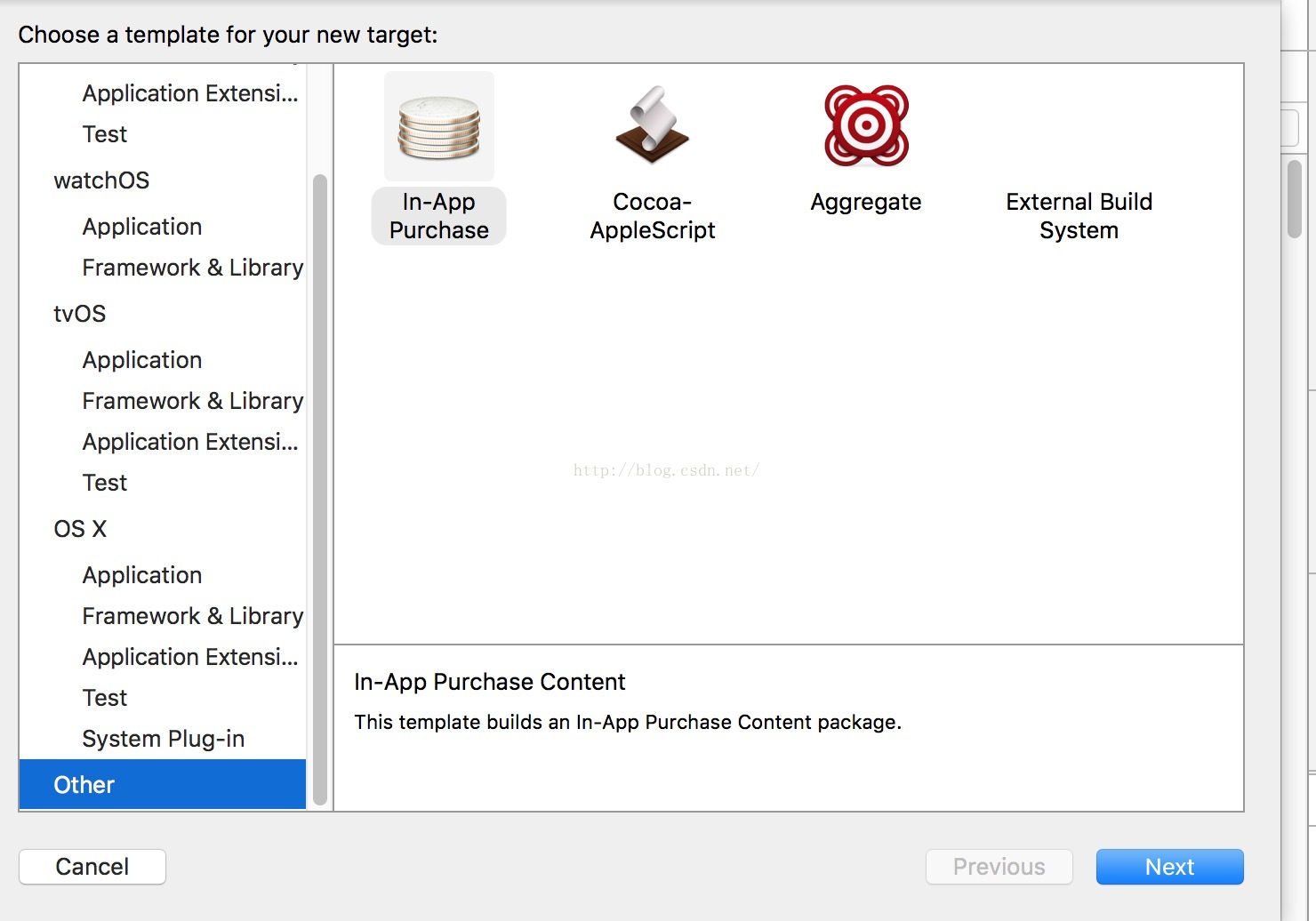Open the watchOS section header
1316x921 pixels.
pyautogui.click(x=101, y=180)
